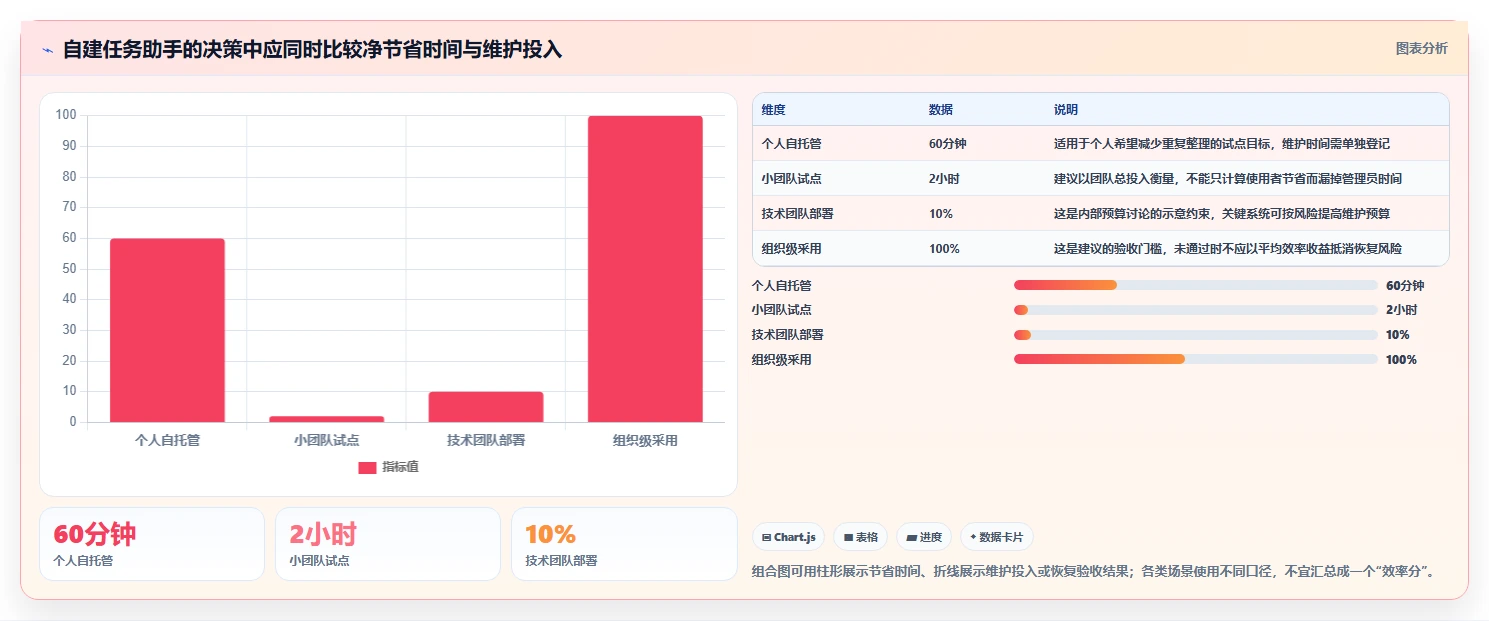Viewport: 1489px width, 621px height.
Task: Select table cell 个人自托管
Action: pyautogui.click(x=792, y=144)
